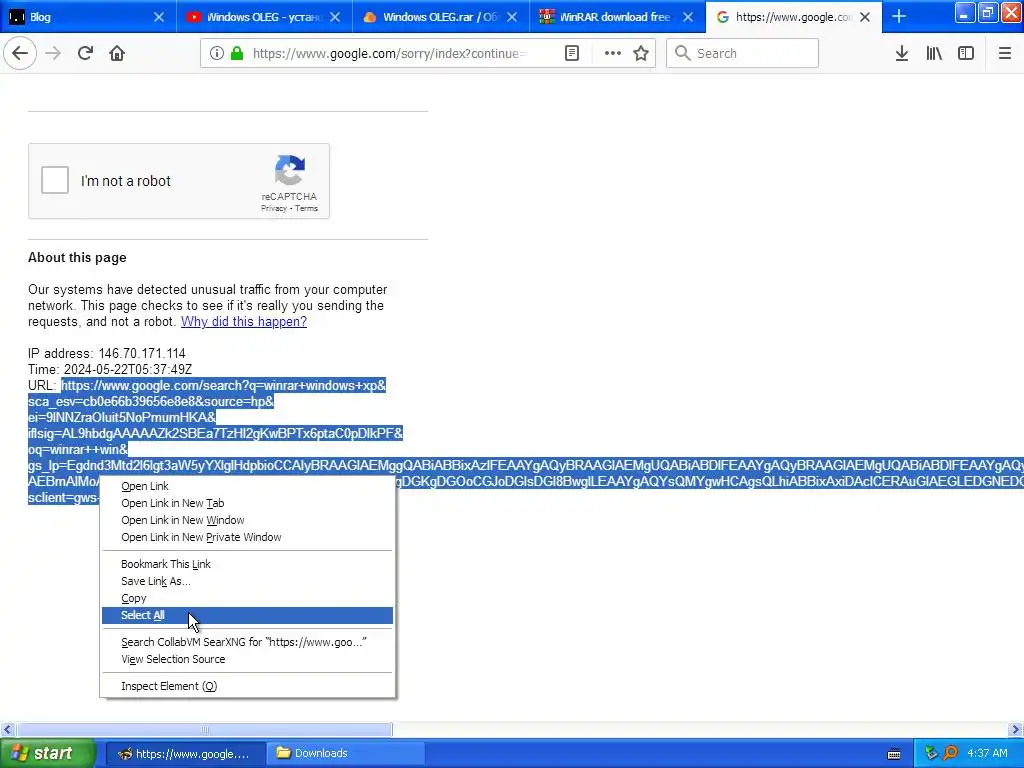Choose View Selection Source
The image size is (1024, 768).
tap(248, 659)
